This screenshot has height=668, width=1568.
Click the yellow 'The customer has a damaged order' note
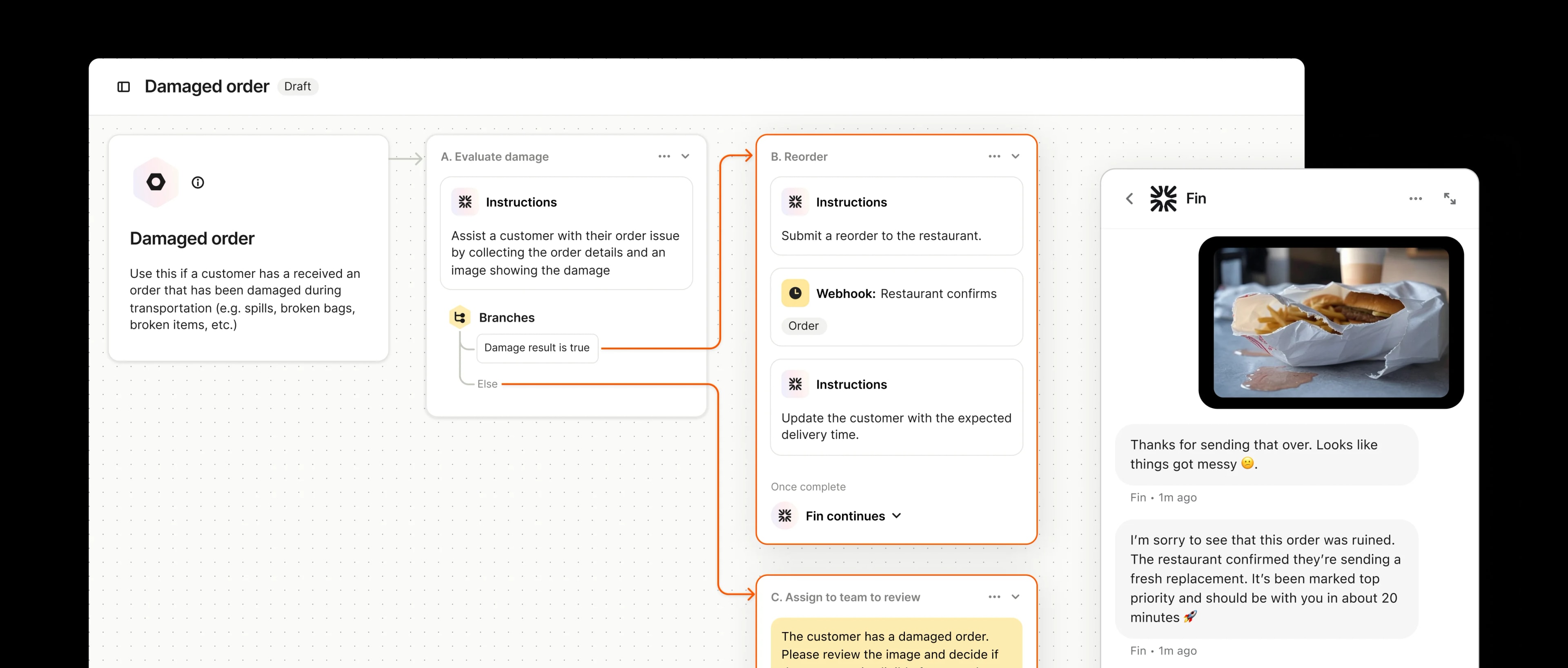[896, 643]
